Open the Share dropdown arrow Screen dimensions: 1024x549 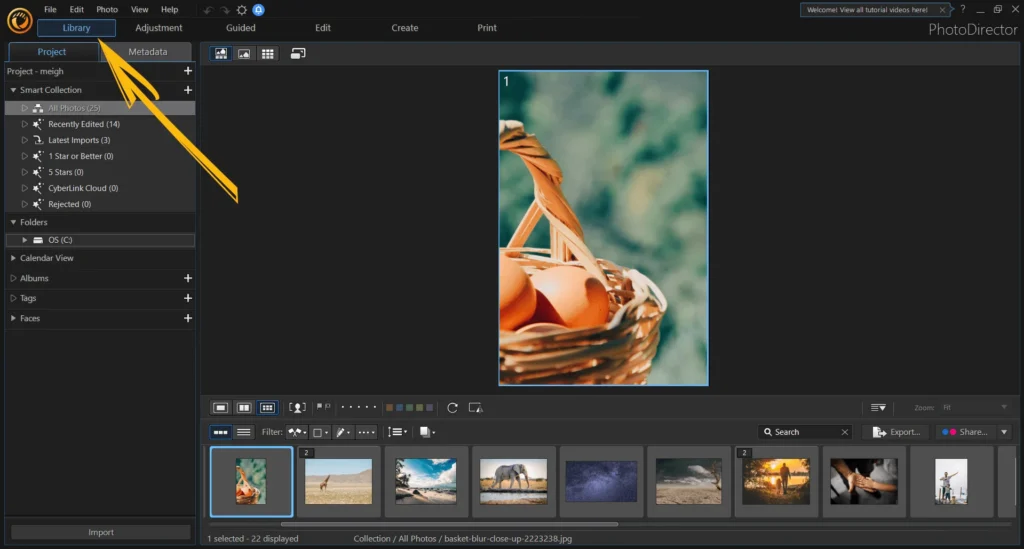(x=1004, y=432)
